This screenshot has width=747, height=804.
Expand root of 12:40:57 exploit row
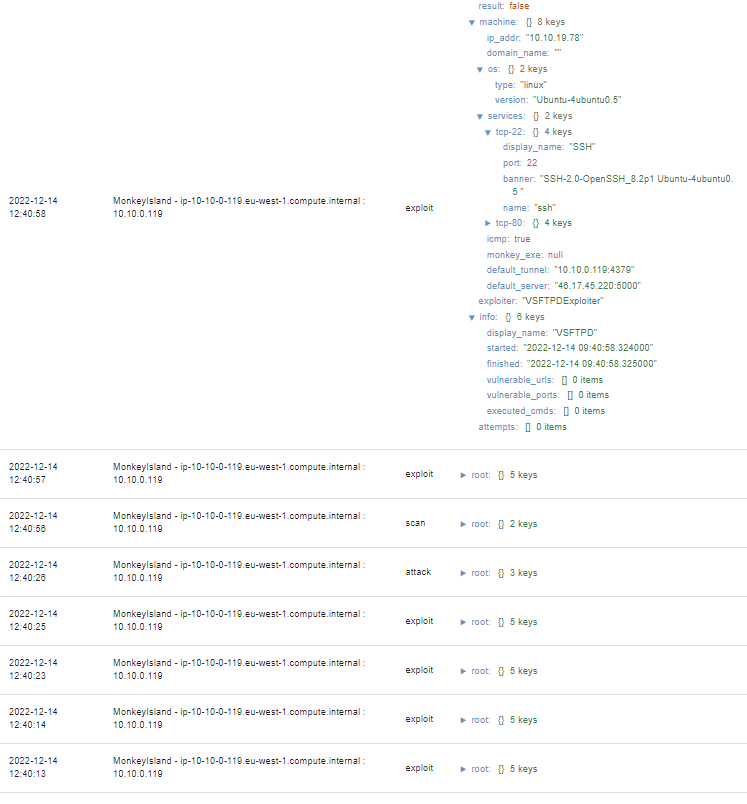coord(463,475)
